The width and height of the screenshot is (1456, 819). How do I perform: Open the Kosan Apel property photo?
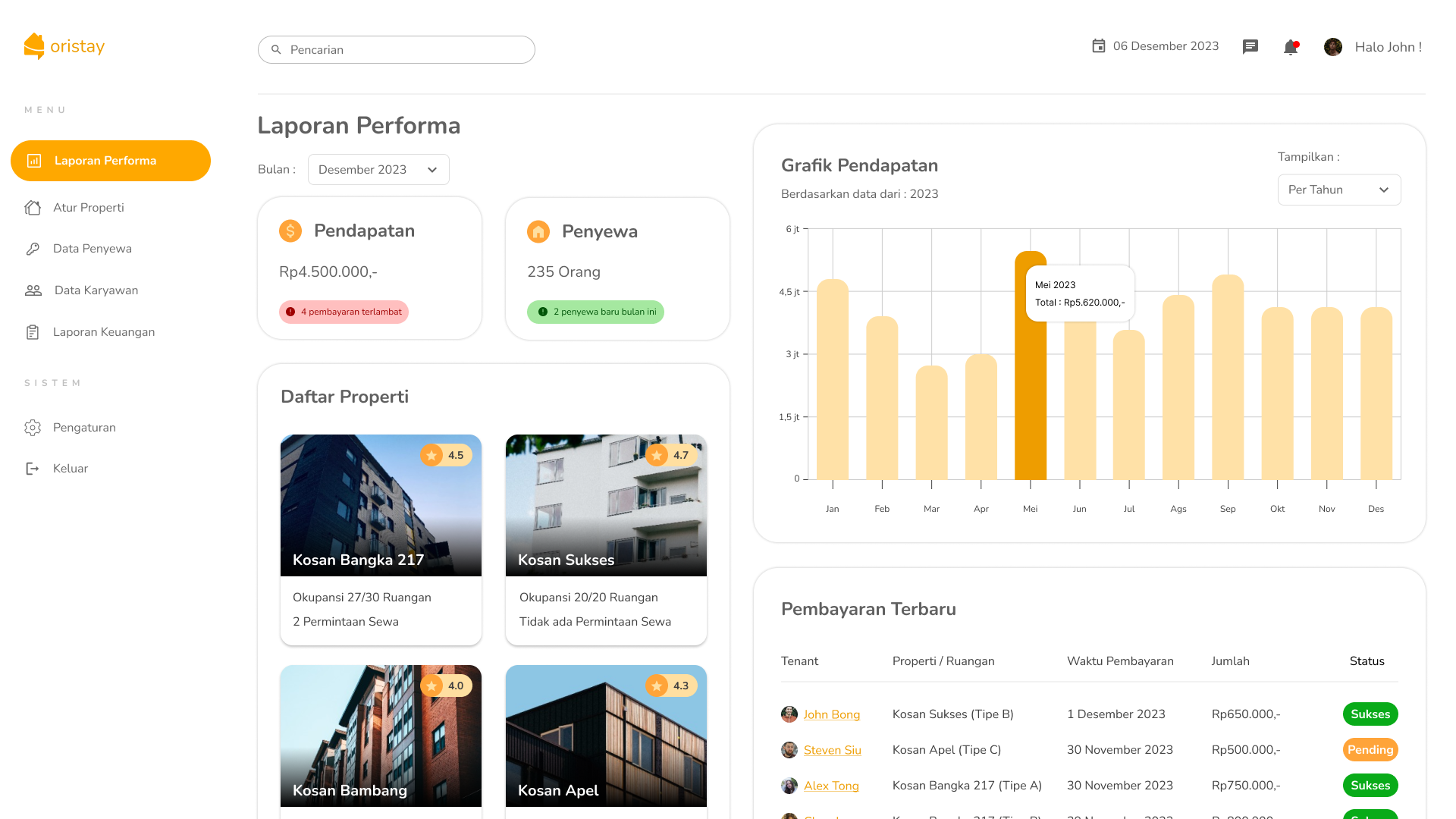[x=606, y=736]
